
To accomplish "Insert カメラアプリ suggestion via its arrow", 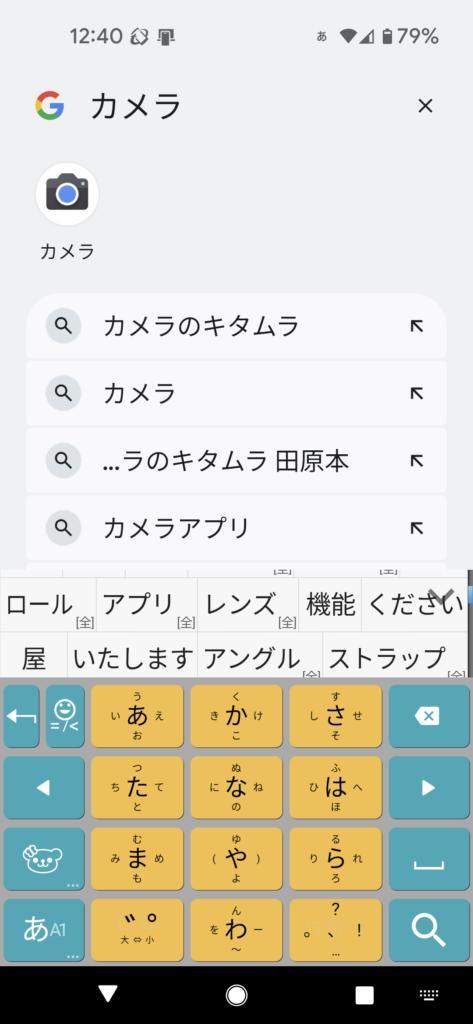I will click(417, 528).
